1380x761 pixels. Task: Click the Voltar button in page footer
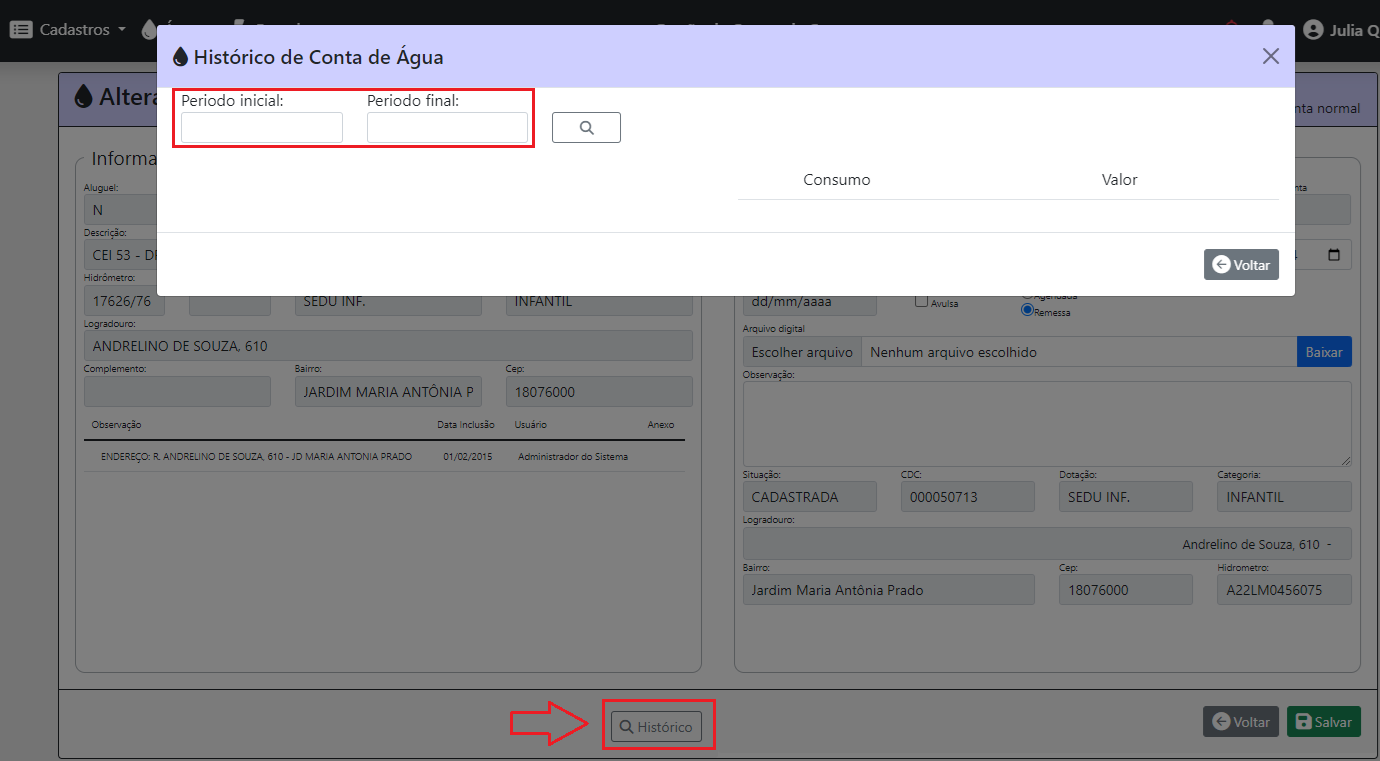point(1240,722)
